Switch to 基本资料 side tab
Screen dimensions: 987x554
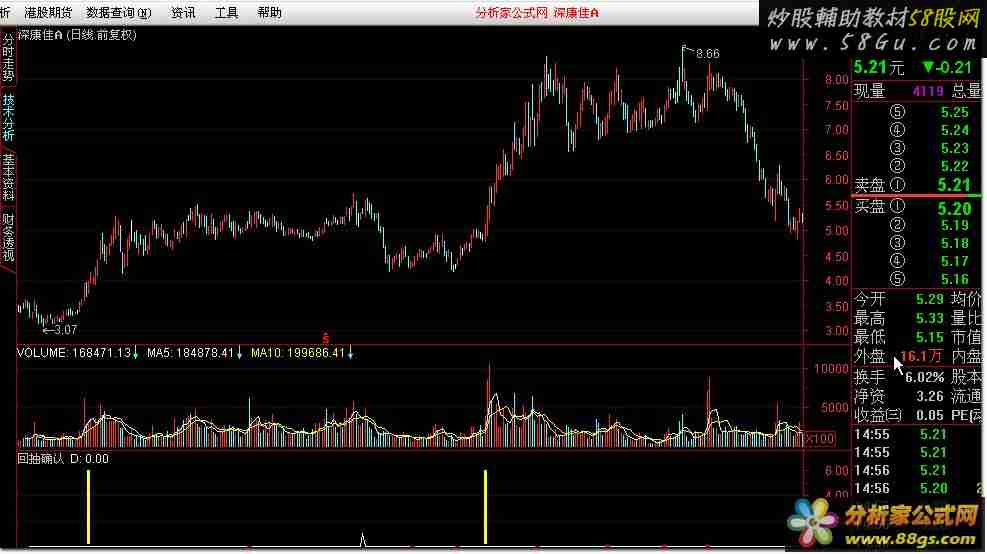(8, 177)
